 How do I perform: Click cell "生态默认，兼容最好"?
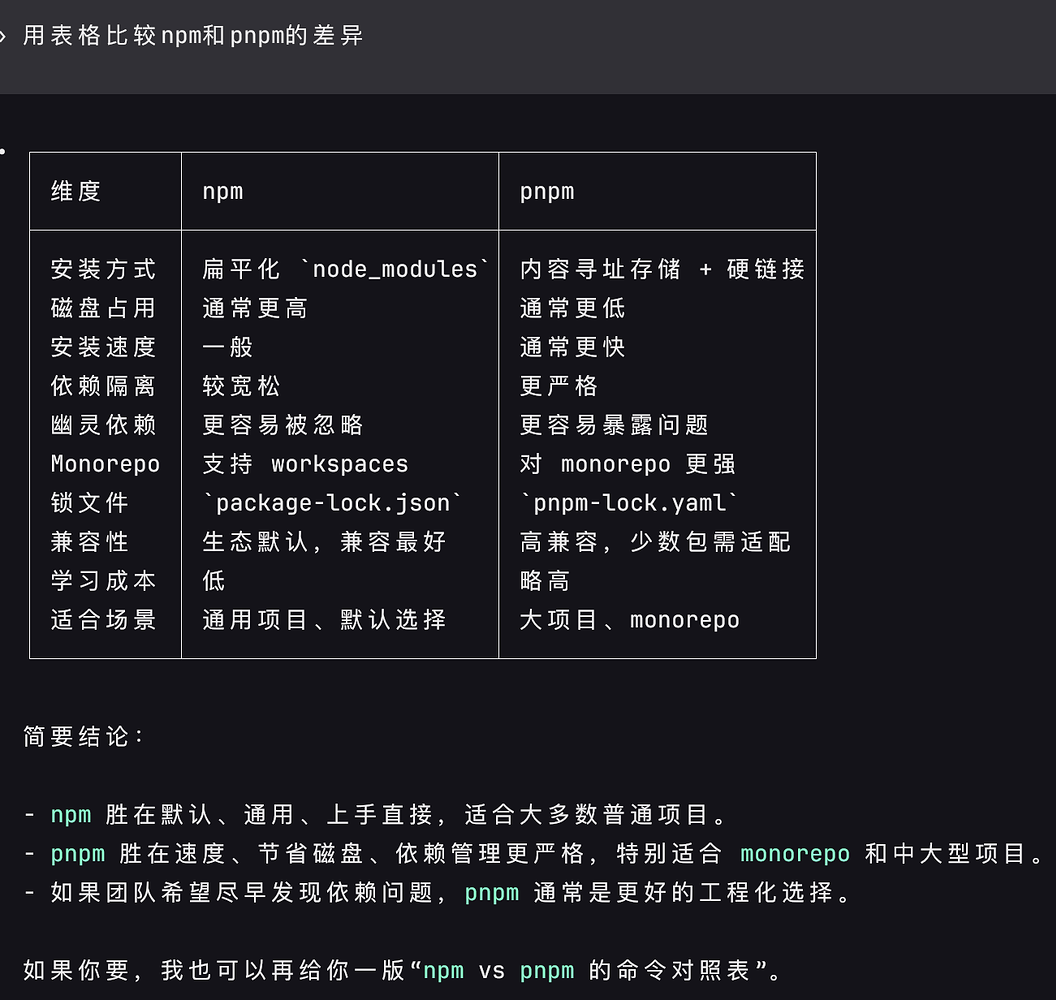click(325, 542)
